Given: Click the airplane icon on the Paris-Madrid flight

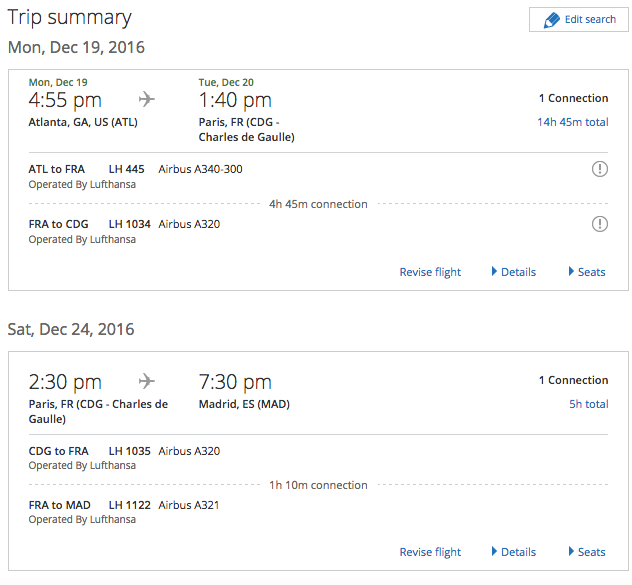Looking at the screenshot, I should coord(147,381).
